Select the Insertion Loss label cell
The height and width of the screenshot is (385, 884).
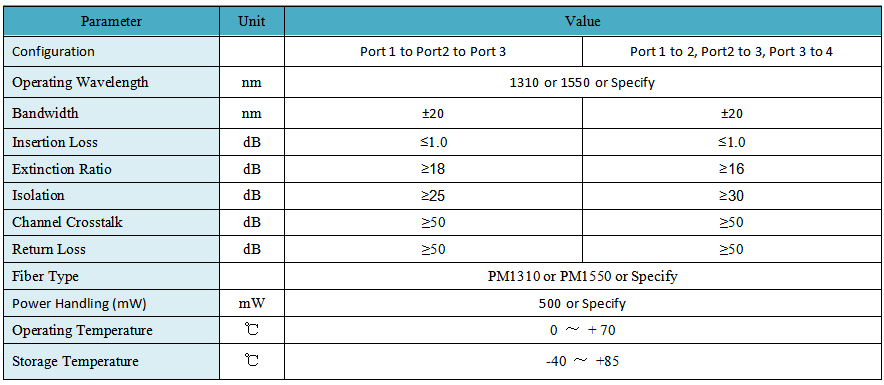111,142
